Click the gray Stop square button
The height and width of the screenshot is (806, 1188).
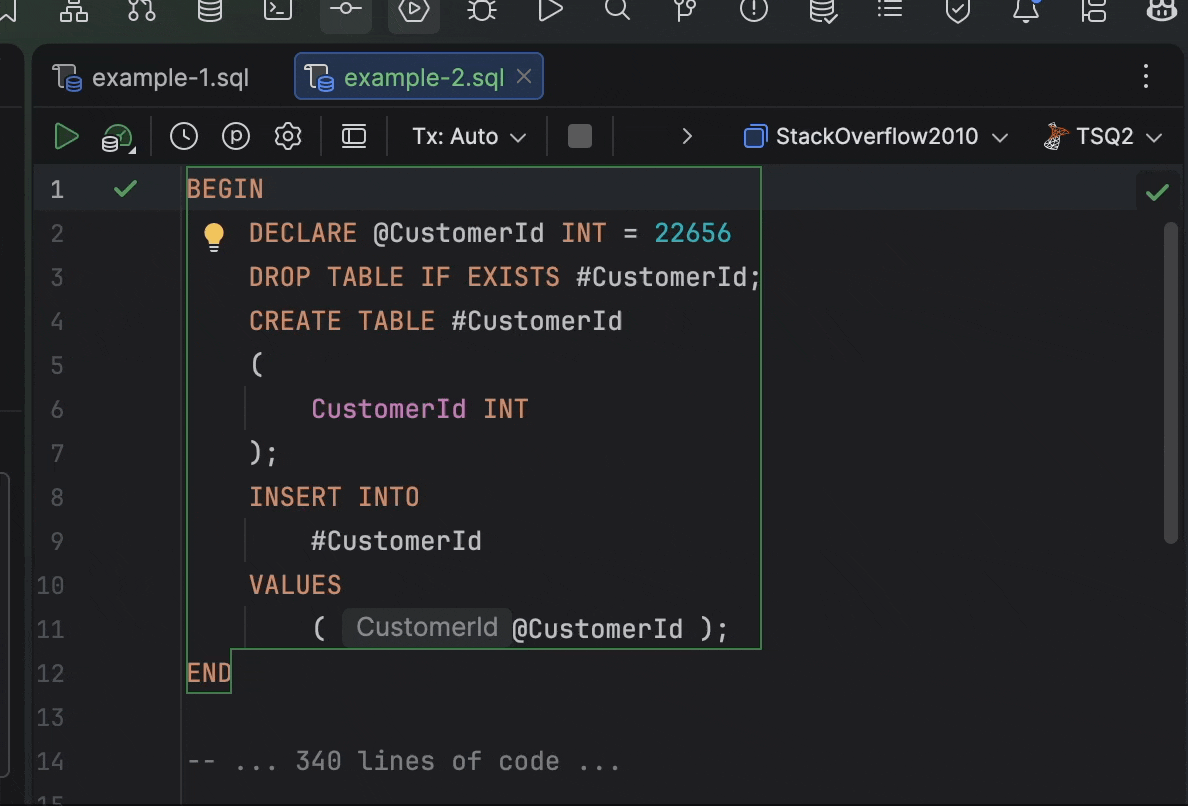[x=580, y=136]
